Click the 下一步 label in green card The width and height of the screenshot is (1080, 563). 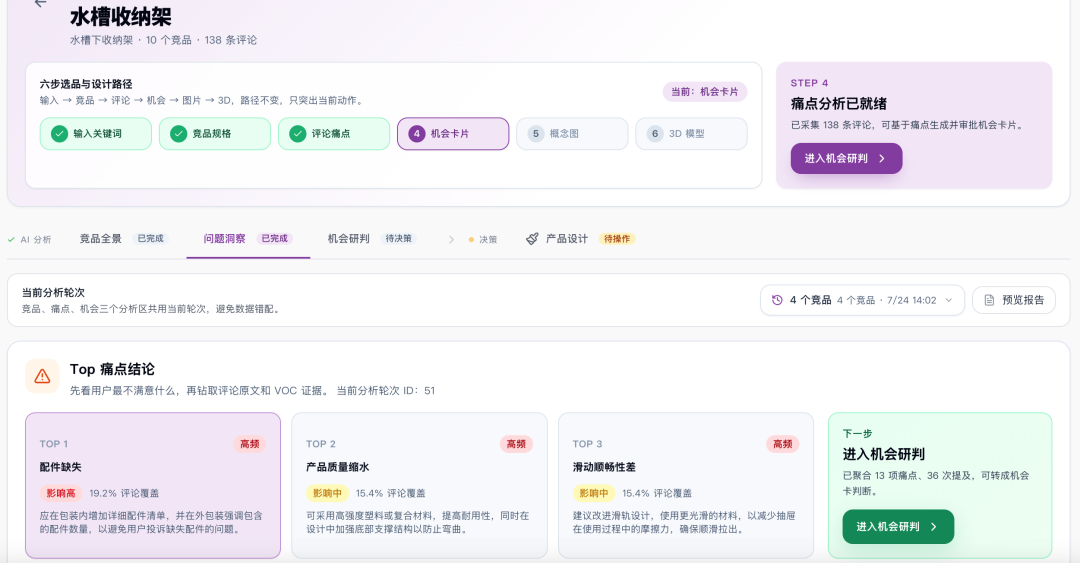[858, 433]
